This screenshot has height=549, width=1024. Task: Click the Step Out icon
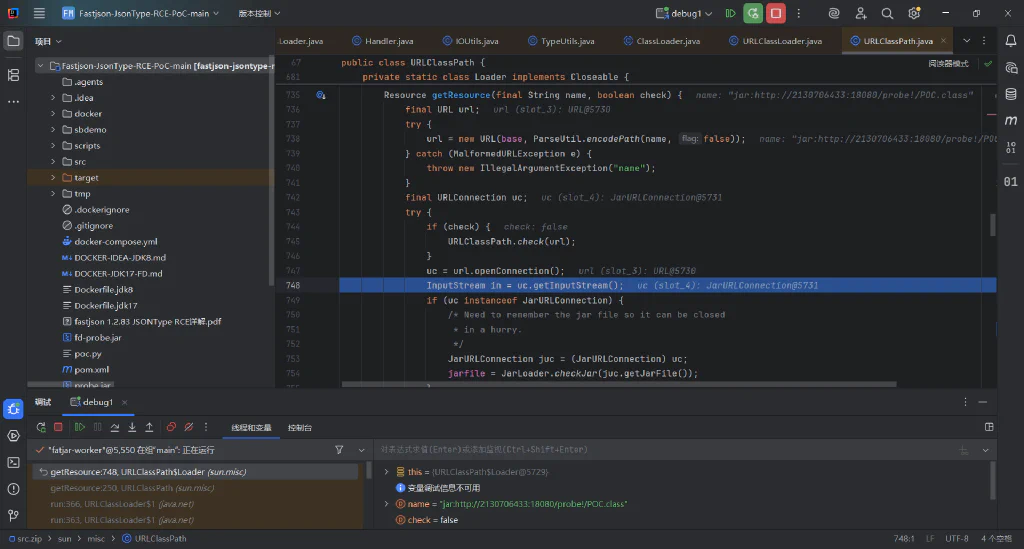pyautogui.click(x=149, y=427)
